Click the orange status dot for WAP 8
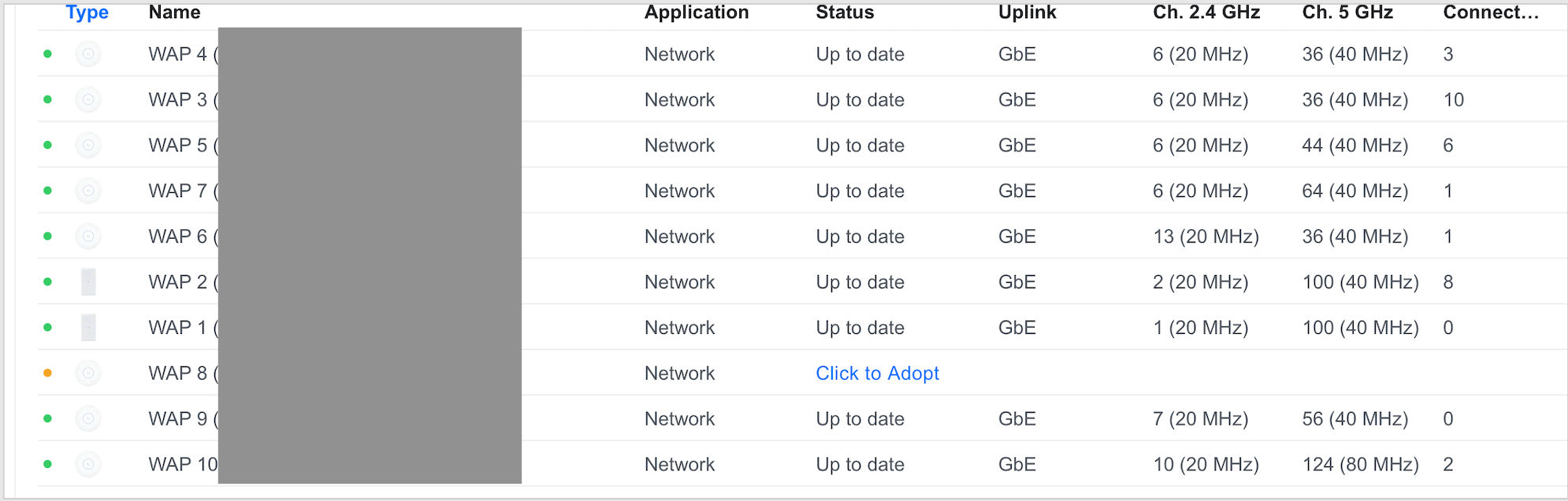 point(48,373)
